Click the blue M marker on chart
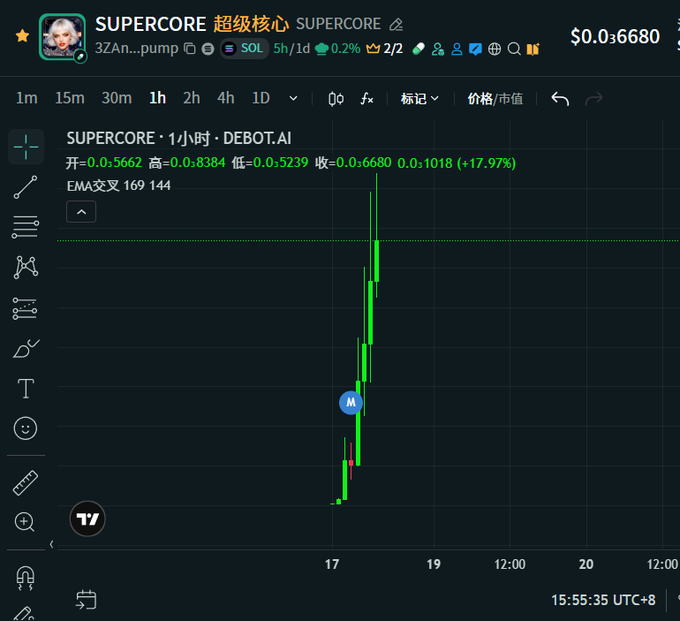 point(351,403)
